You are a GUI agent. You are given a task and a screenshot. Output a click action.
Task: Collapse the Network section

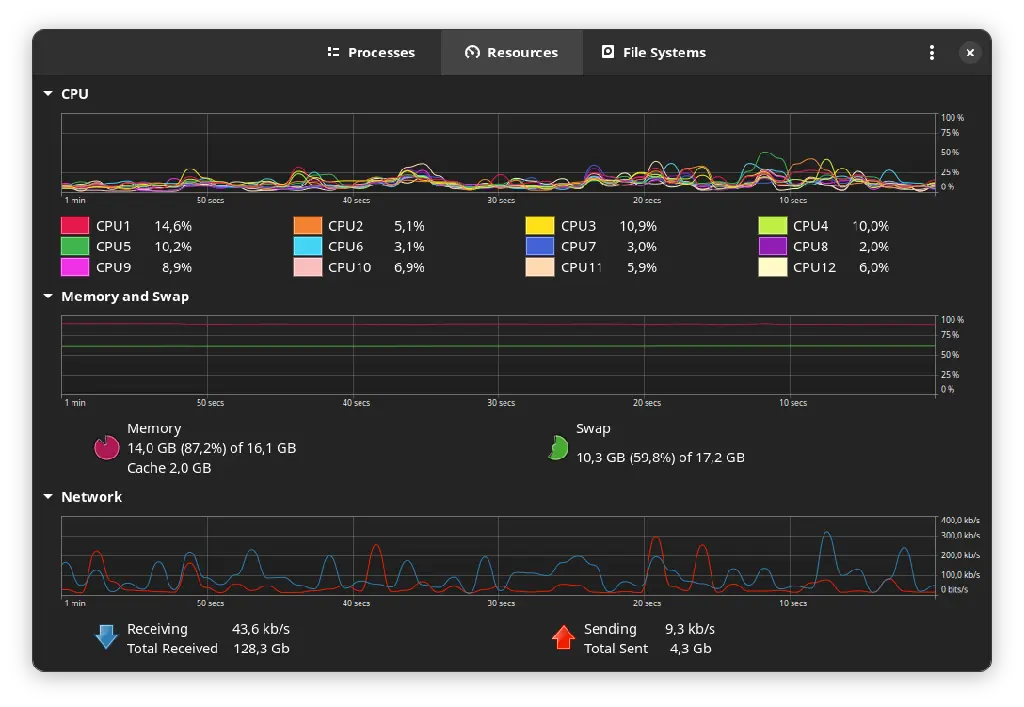pyautogui.click(x=48, y=497)
